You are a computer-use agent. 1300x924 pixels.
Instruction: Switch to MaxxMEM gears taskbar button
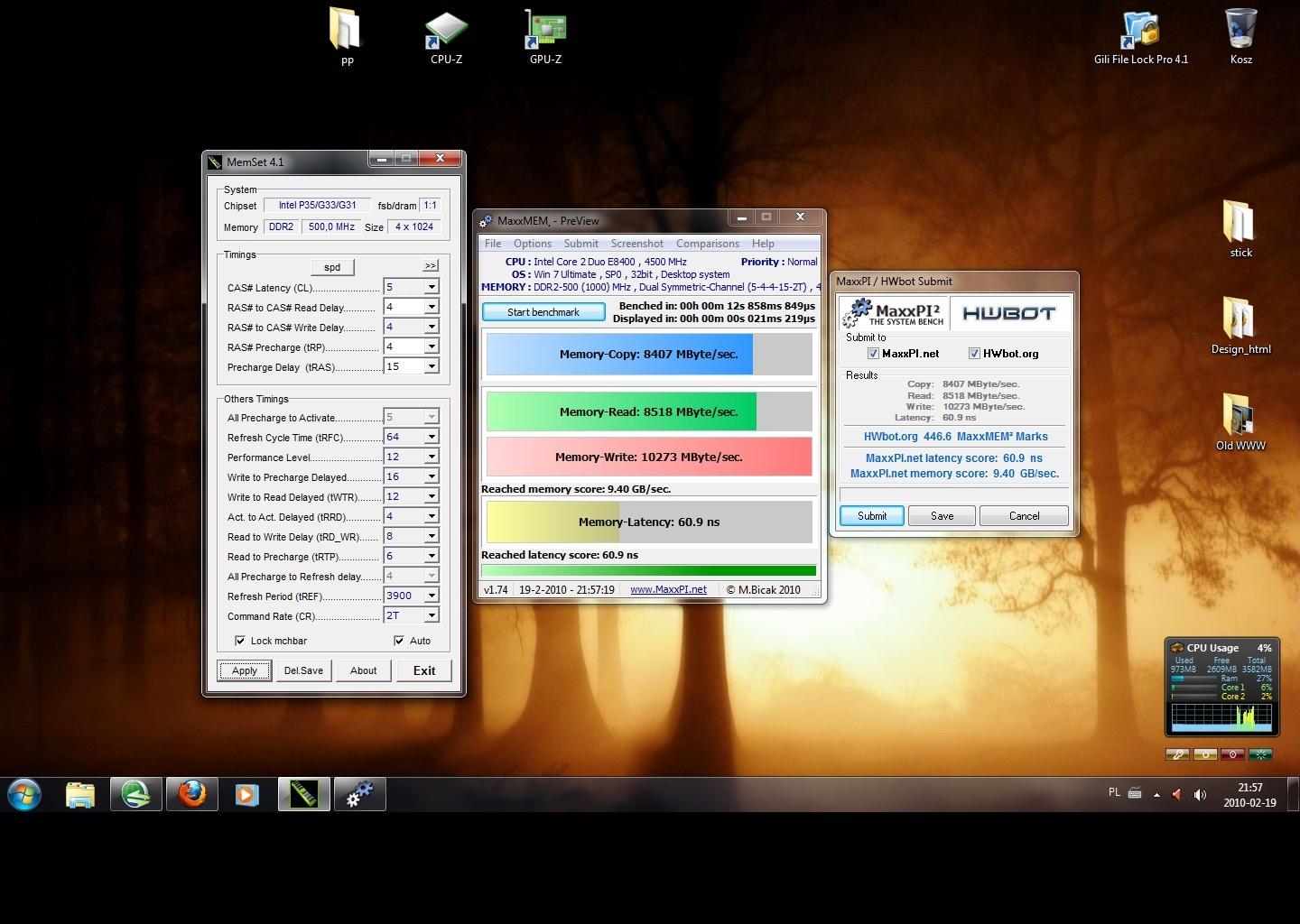click(x=360, y=795)
